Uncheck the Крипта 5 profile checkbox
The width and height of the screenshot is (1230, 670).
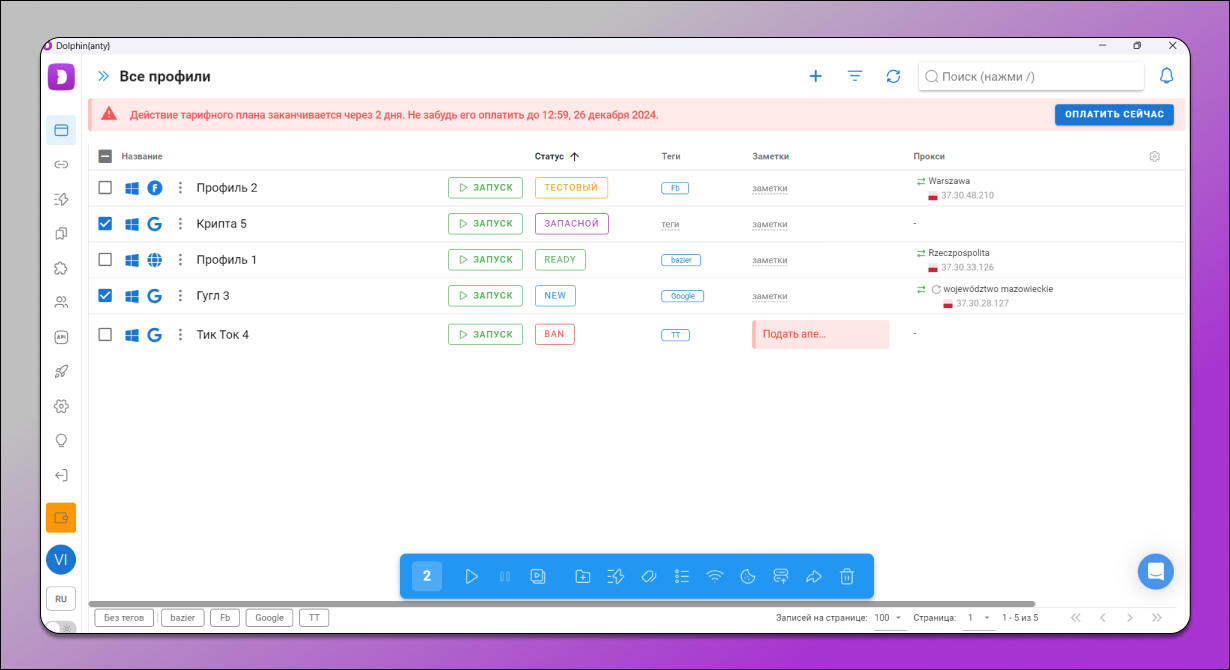[x=105, y=224]
